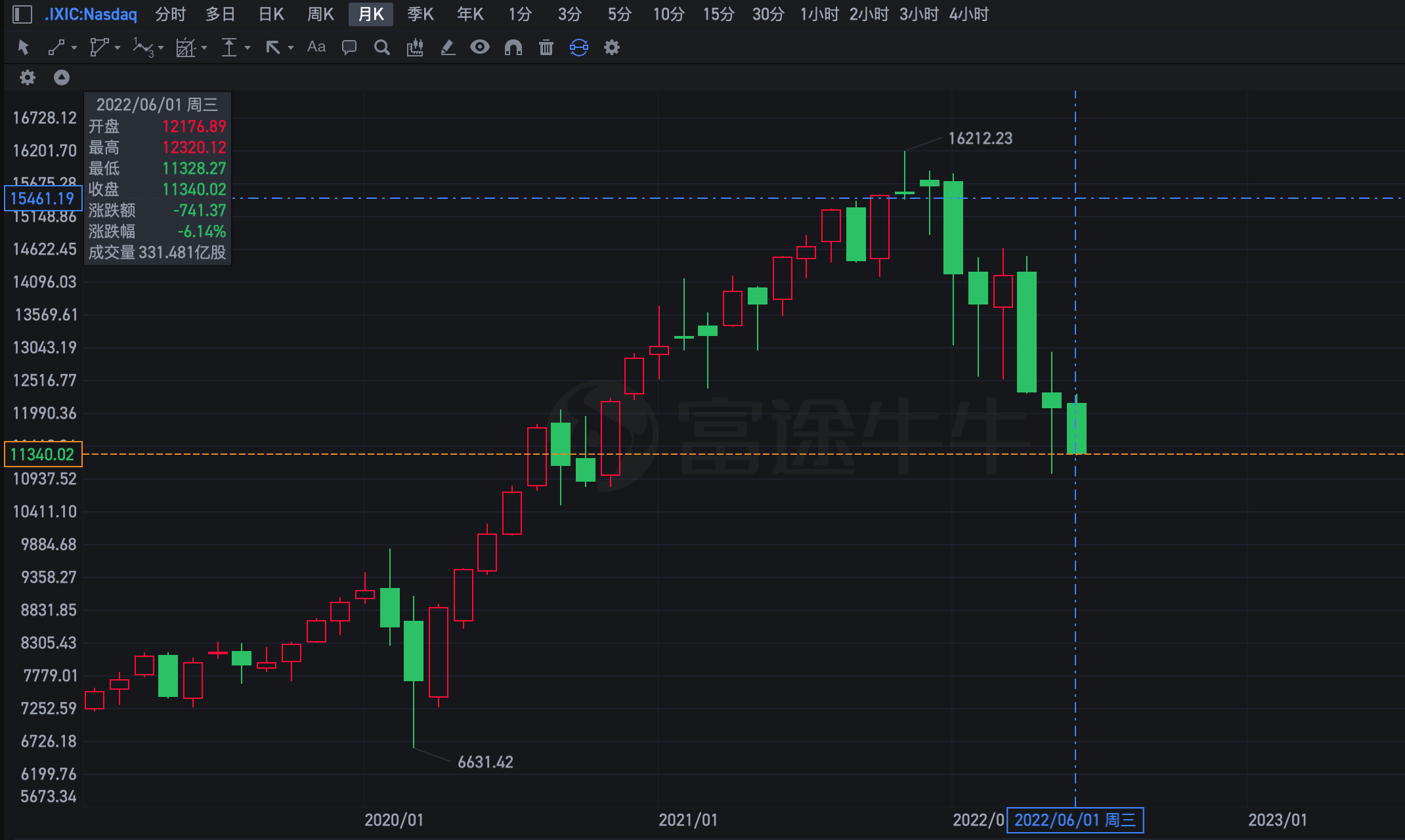
Task: Open drawing toolbar settings gear
Action: (612, 47)
